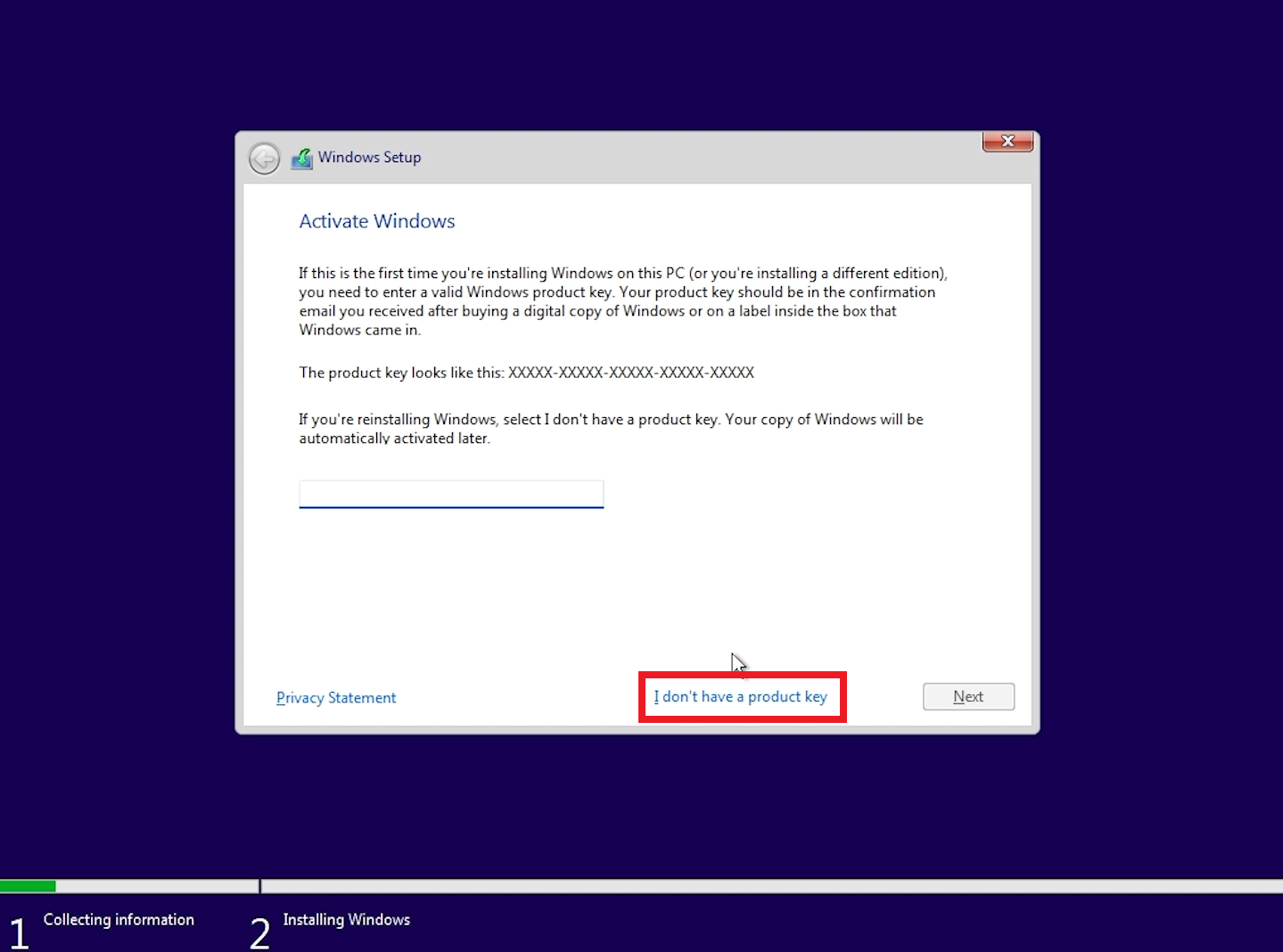Image resolution: width=1283 pixels, height=952 pixels.
Task: Click the "Installing Windows" step label
Action: point(346,919)
